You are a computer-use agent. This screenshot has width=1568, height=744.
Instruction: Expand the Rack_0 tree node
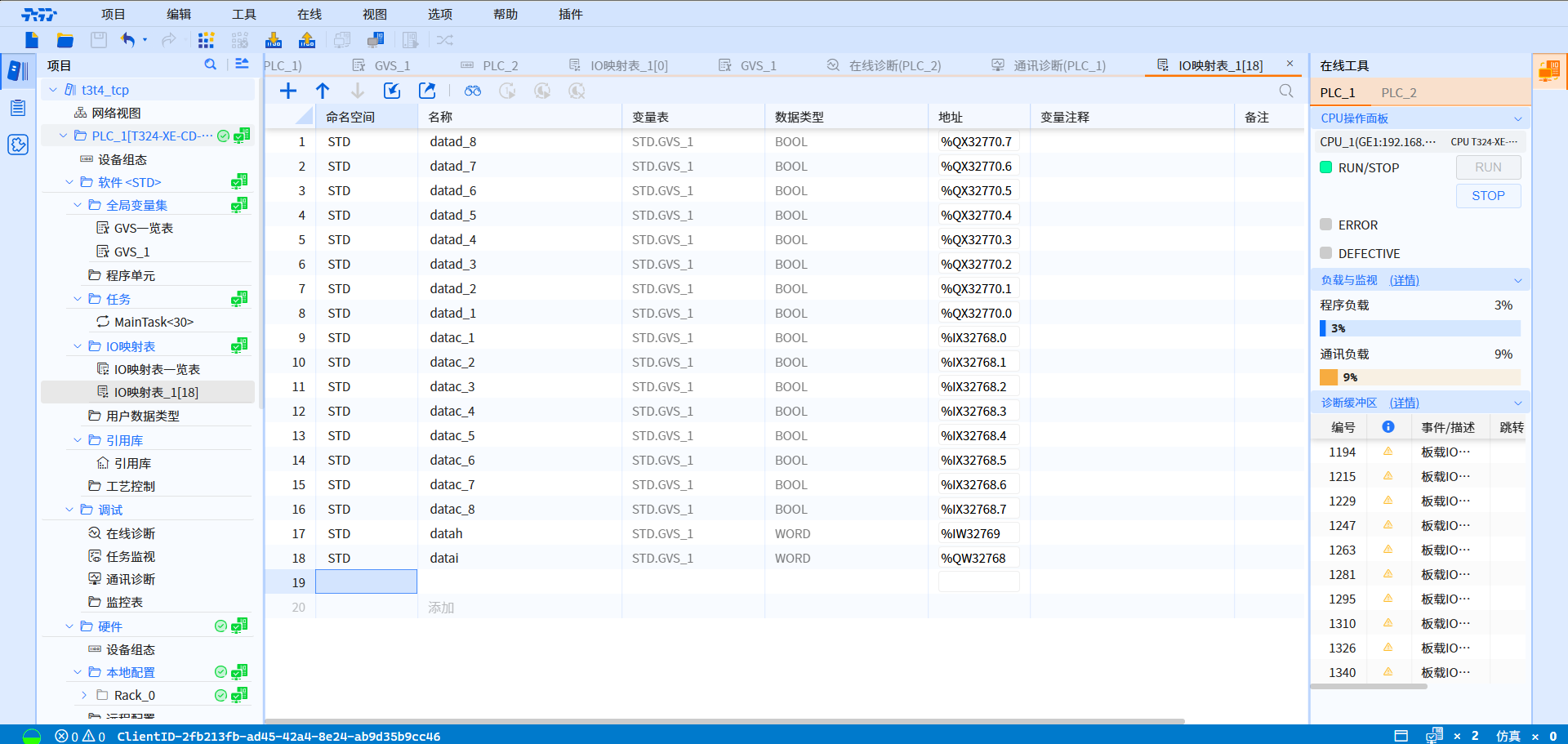point(84,695)
